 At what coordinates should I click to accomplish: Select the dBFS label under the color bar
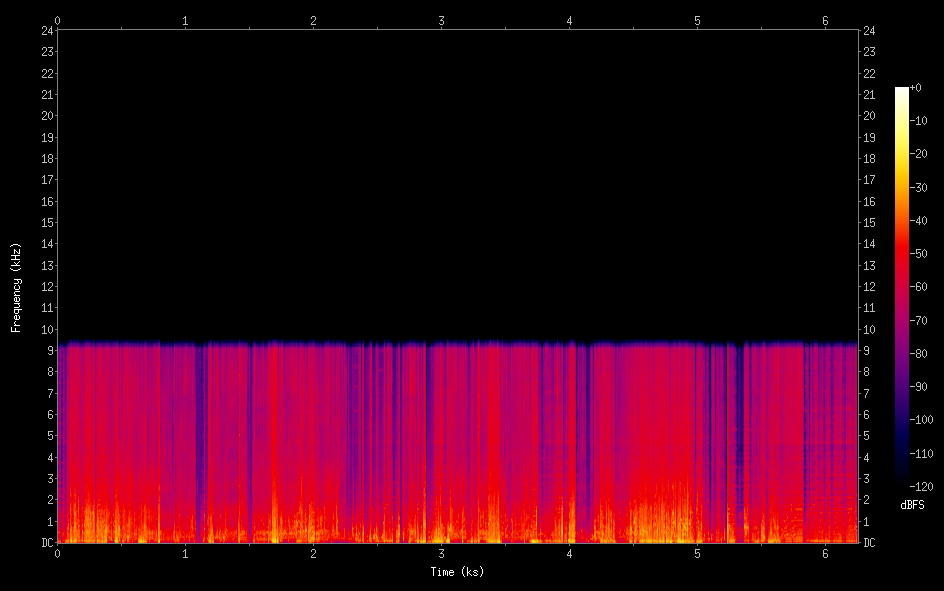912,505
